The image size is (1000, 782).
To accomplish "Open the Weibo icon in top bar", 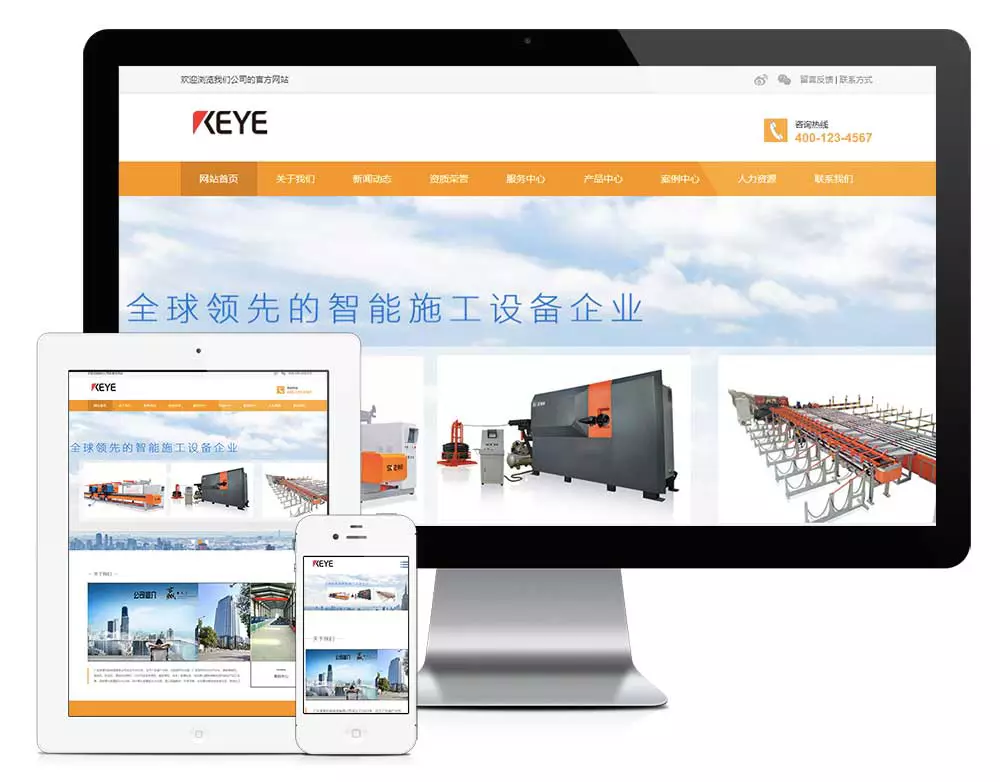I will click(760, 80).
